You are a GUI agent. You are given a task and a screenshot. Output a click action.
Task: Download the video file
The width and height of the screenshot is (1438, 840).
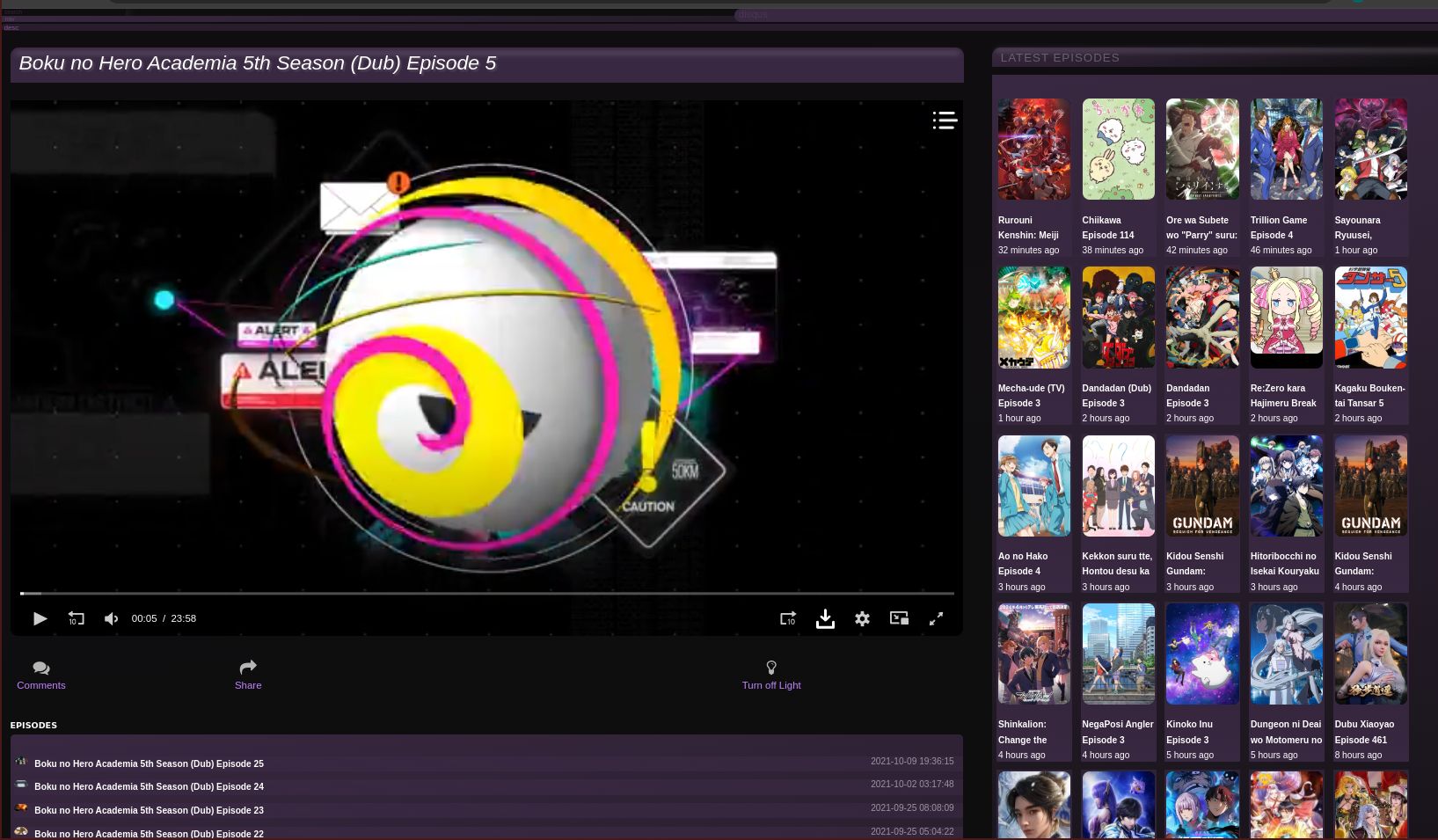[x=825, y=618]
